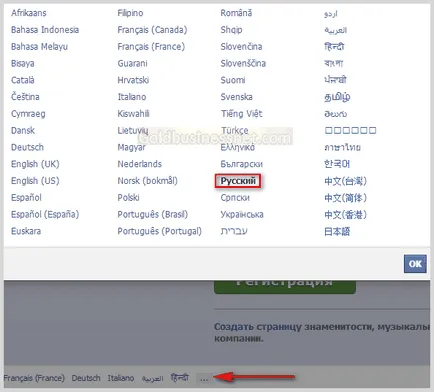Click Italiano in the page footer

tap(121, 378)
